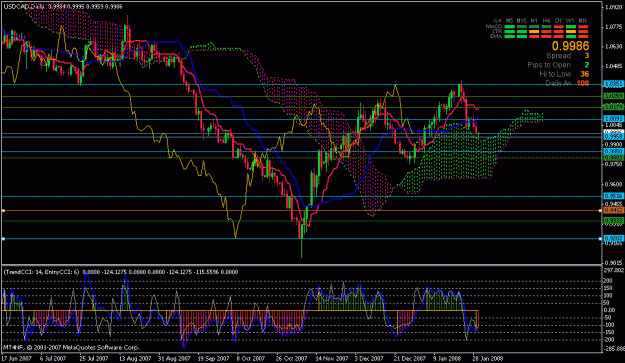This screenshot has width=625, height=363.
Task: Click the STR signal bar under H1
Action: 534,31
